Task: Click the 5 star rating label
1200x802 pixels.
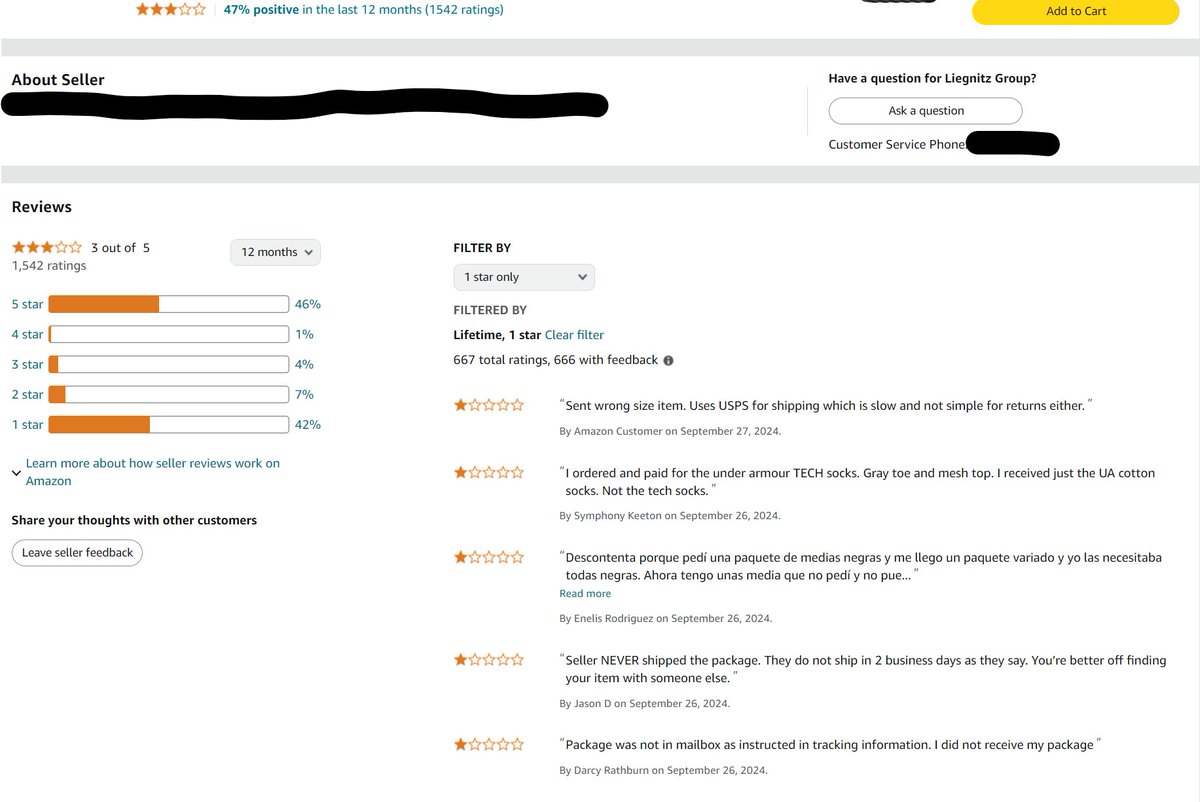Action: pos(27,304)
